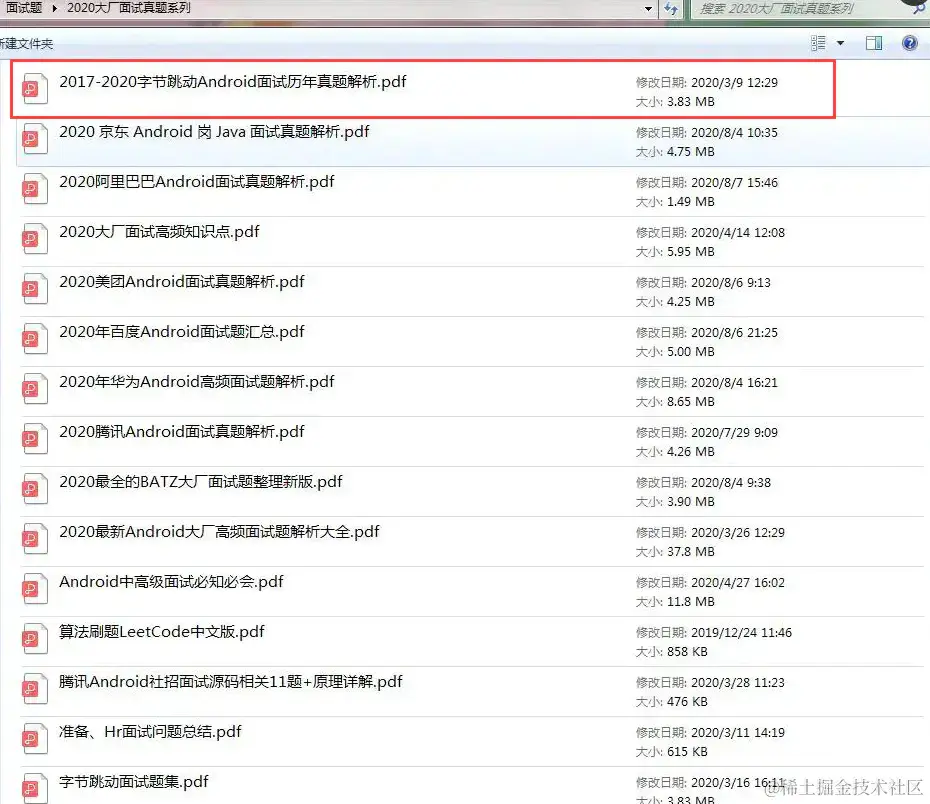The height and width of the screenshot is (804, 930).
Task: Click PDF icon of 2020美团Android面试真题解析.pdf
Action: 34,288
